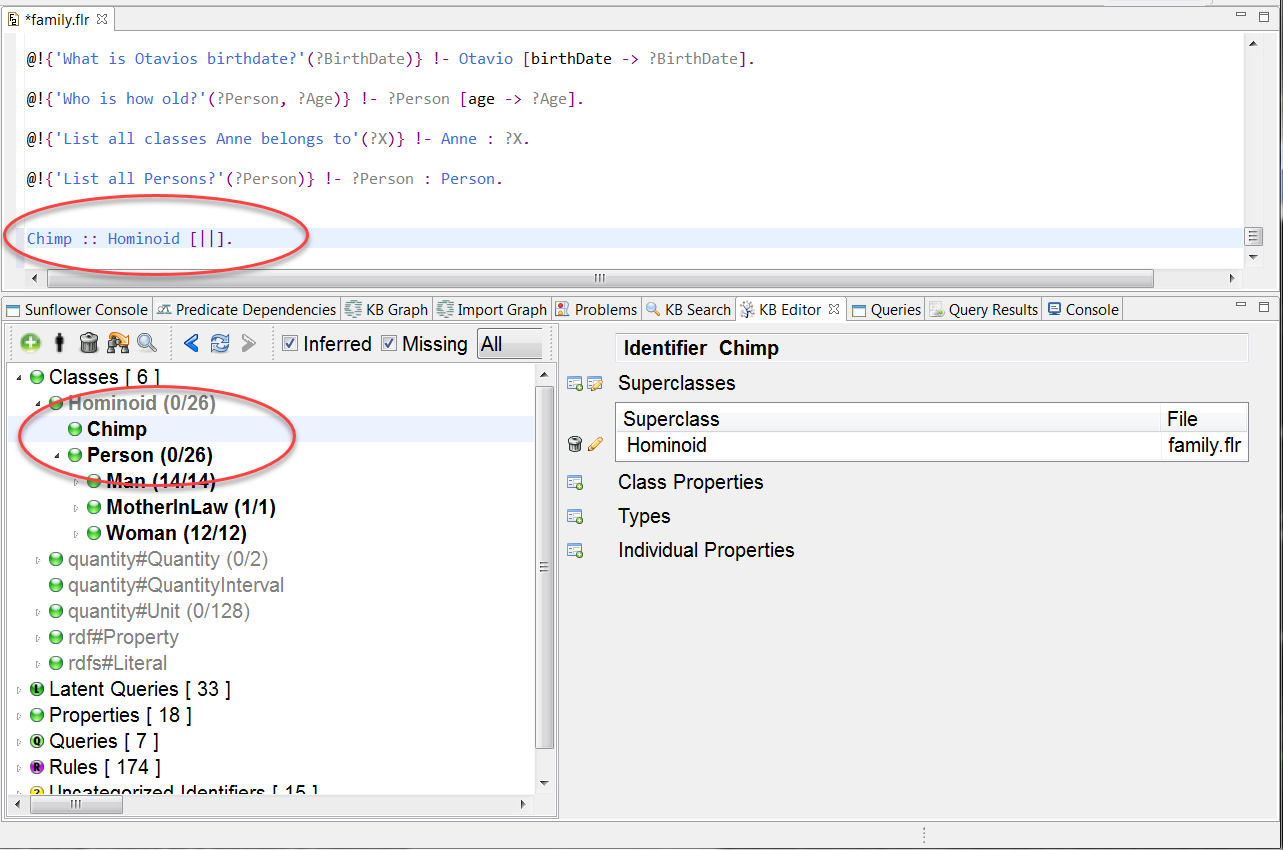Switch to the Problems tab
Screen dimensions: 1283x850
pyautogui.click(x=596, y=309)
